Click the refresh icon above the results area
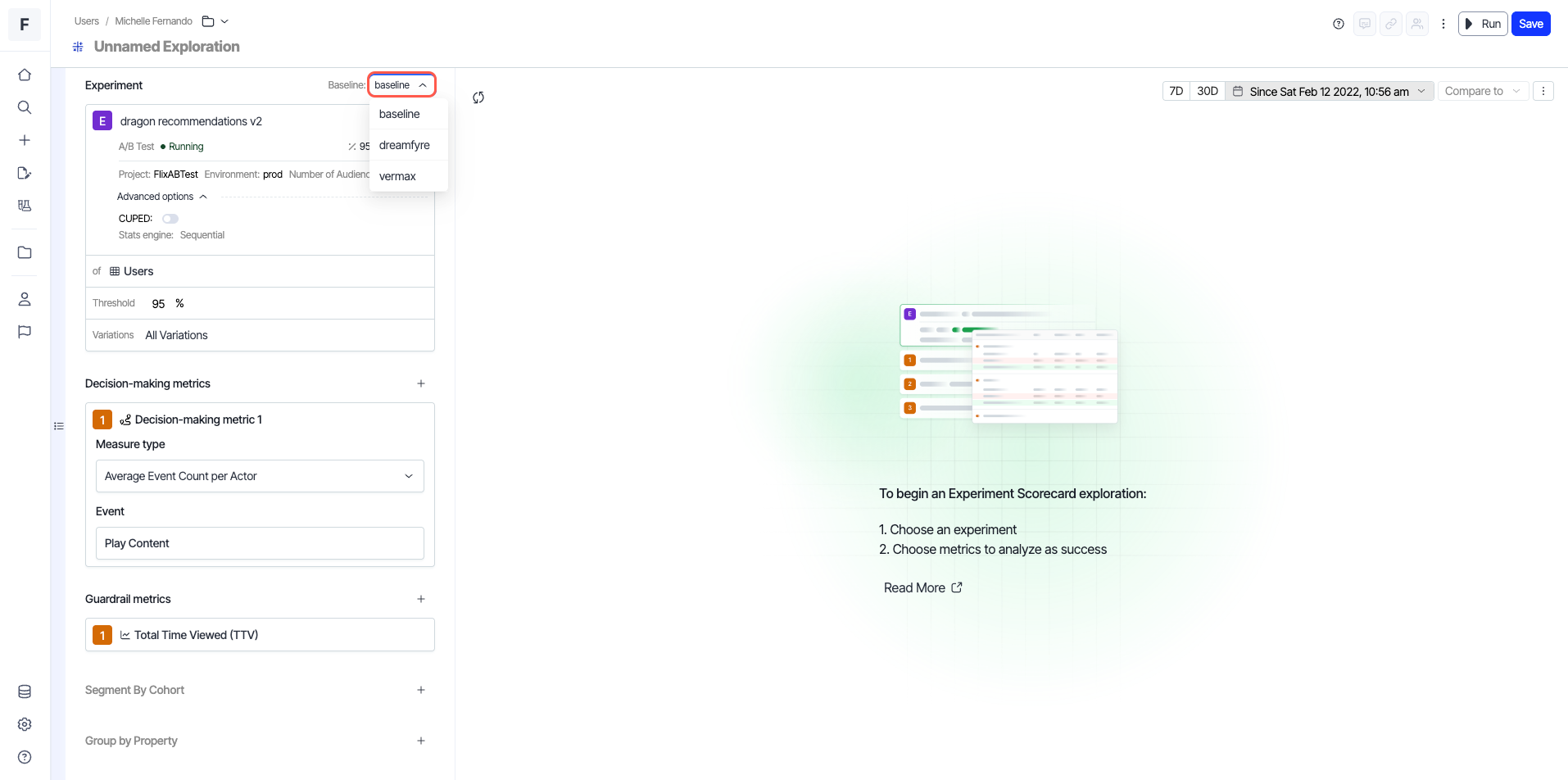 pos(478,97)
